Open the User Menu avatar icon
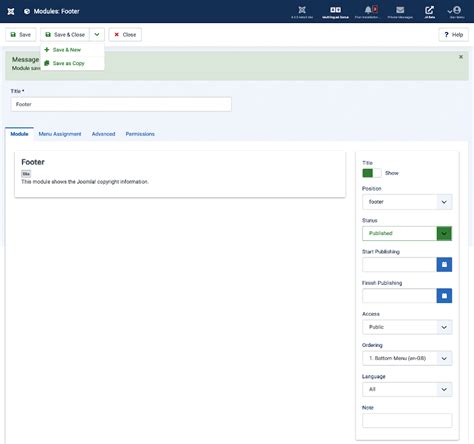Viewport: 474px width, 444px height. point(457,12)
